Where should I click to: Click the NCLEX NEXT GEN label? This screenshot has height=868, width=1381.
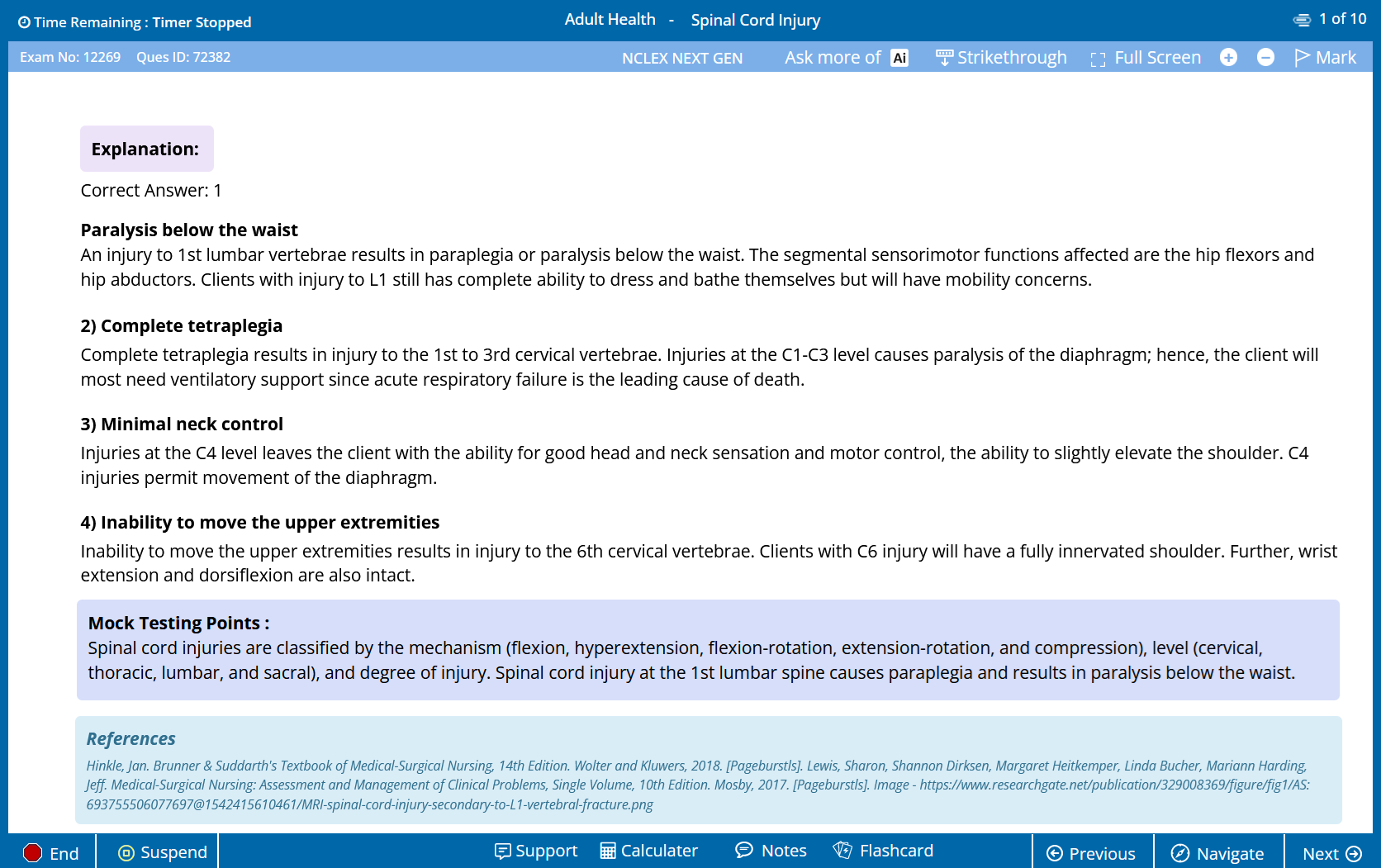[682, 58]
